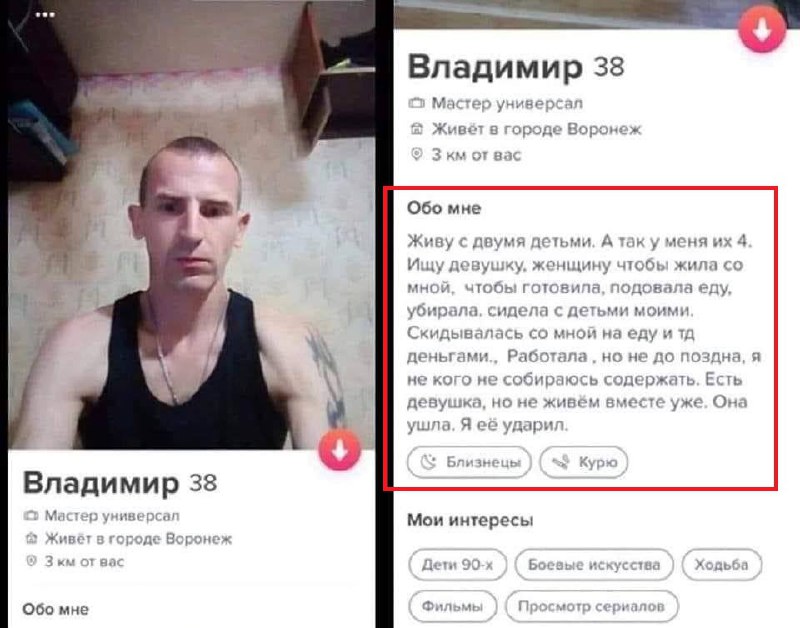This screenshot has height=628, width=800.
Task: Select the Близнецы zodiac chip
Action: pyautogui.click(x=469, y=462)
